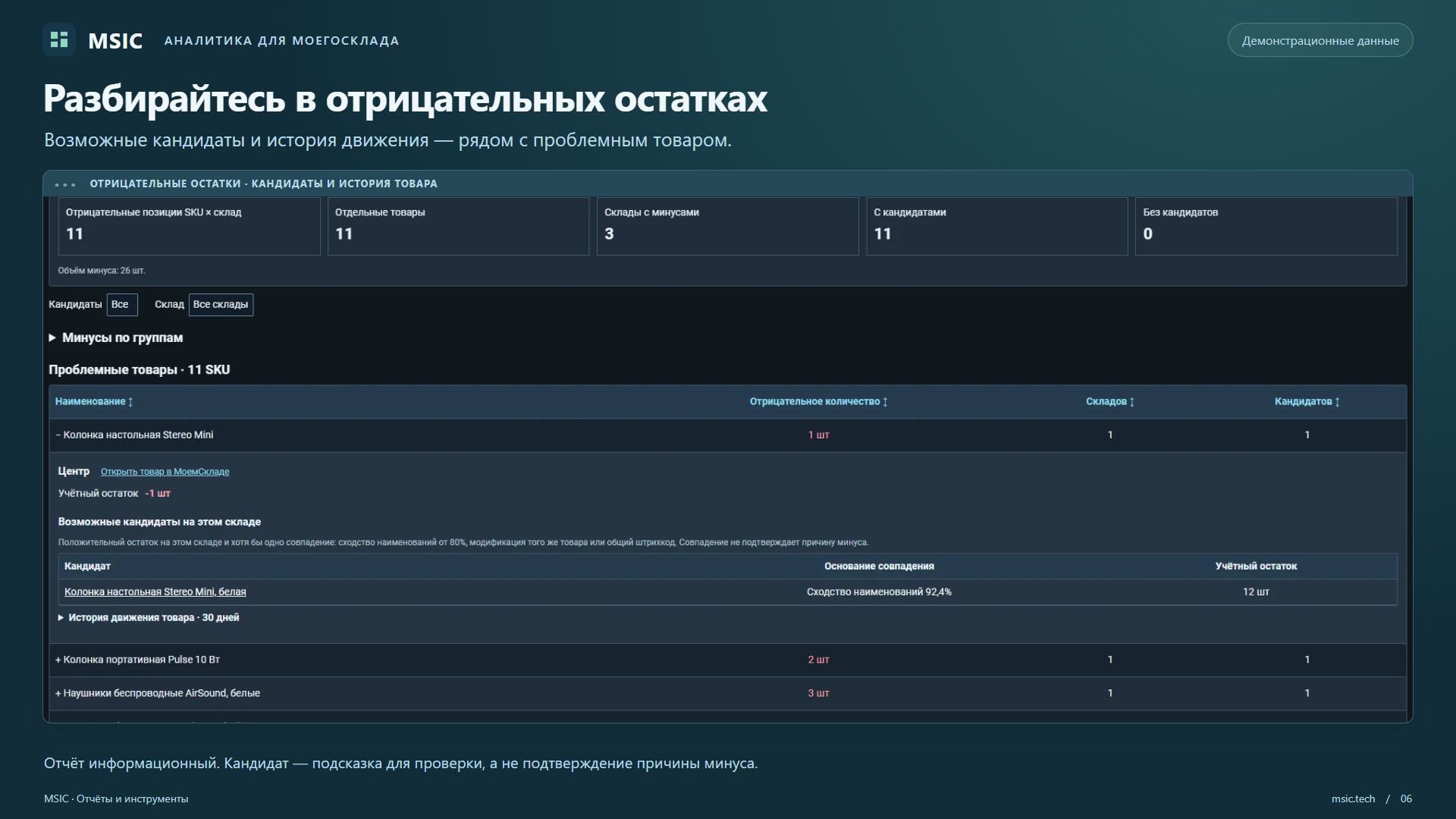Expand the Наушники беспроводные AirSound, белые row
The width and height of the screenshot is (1456, 819).
[728, 693]
